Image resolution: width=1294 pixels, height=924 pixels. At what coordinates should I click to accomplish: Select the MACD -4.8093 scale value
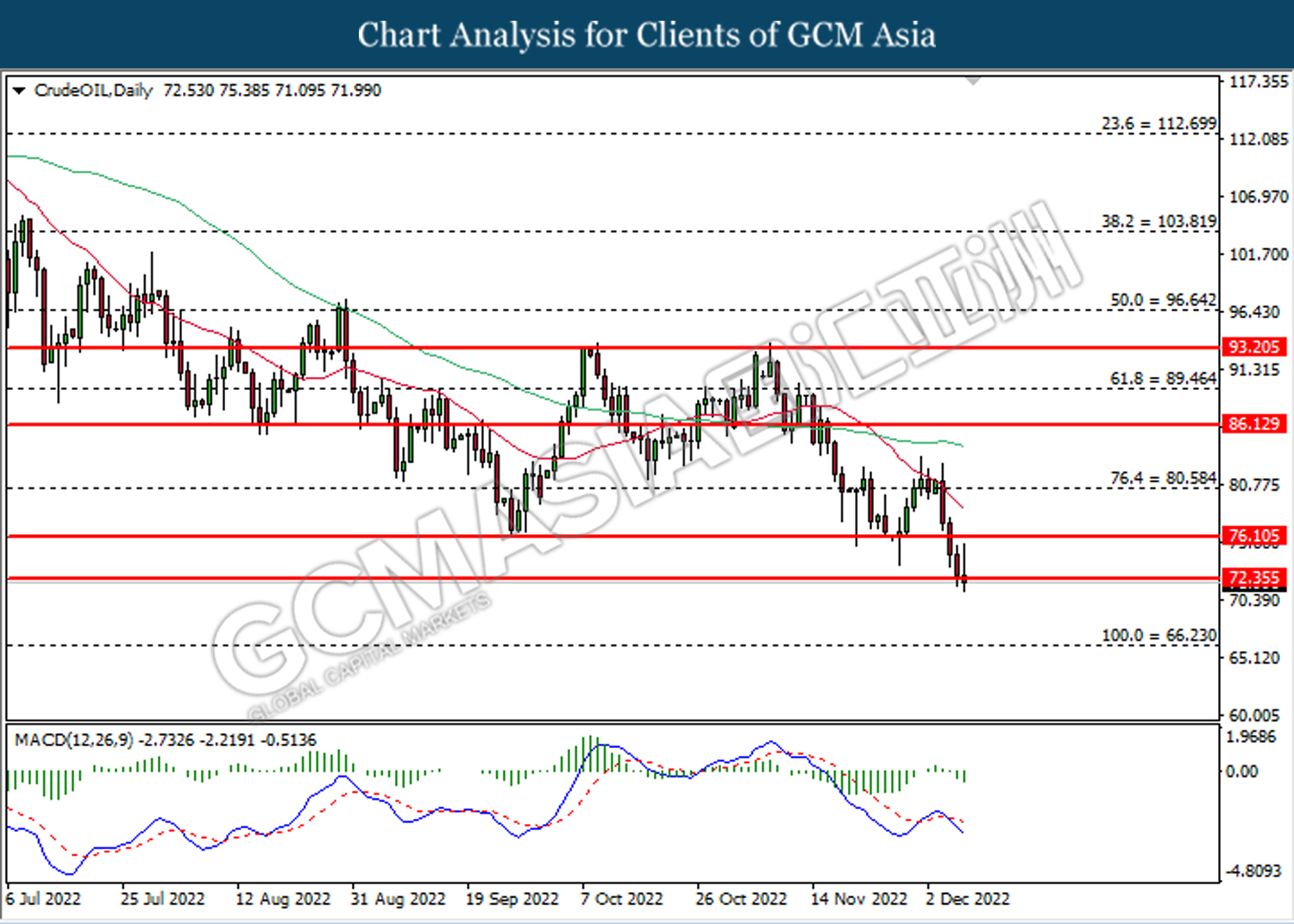[1254, 871]
